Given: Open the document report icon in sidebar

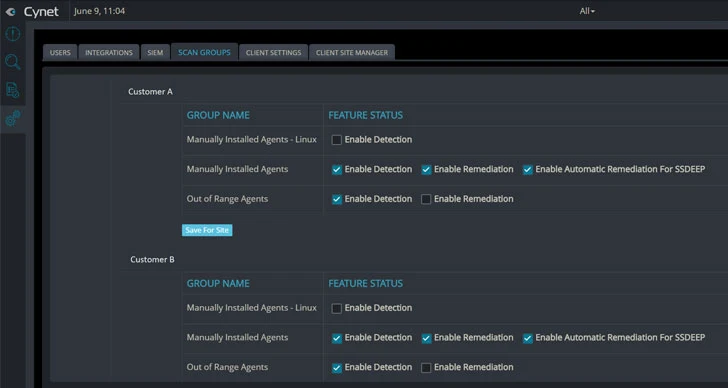Looking at the screenshot, I should tap(13, 90).
